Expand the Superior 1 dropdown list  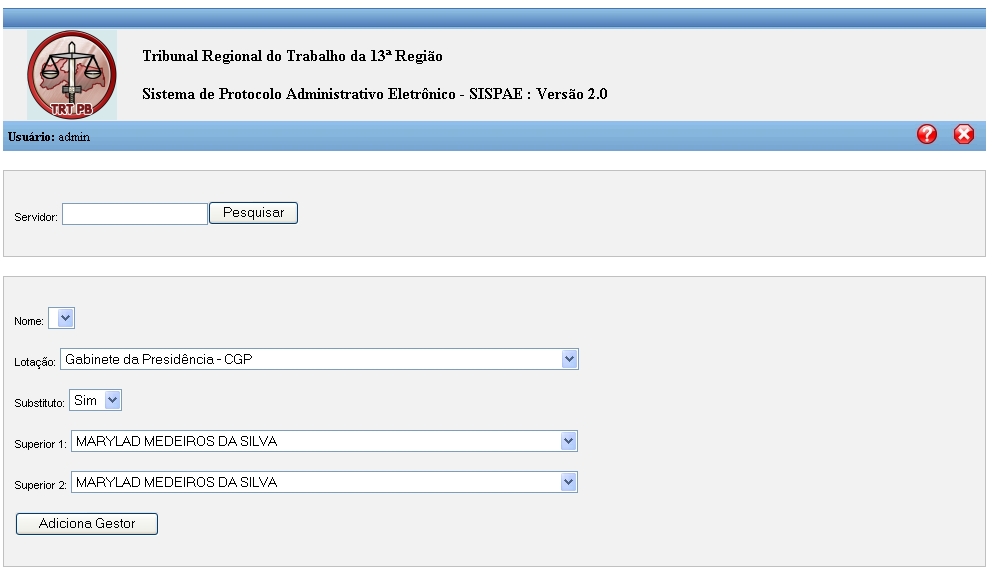pyautogui.click(x=324, y=442)
